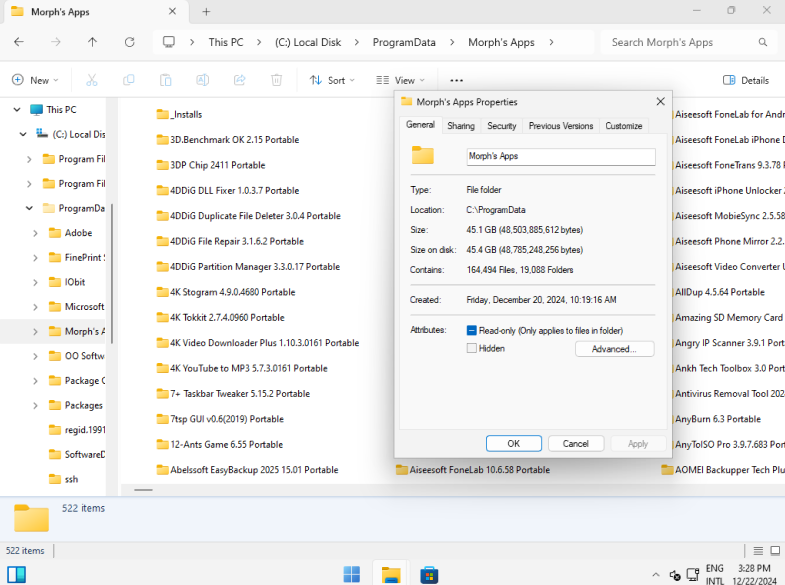Click (C:) Local Disk in the breadcrumb
785x585 pixels.
tap(308, 42)
